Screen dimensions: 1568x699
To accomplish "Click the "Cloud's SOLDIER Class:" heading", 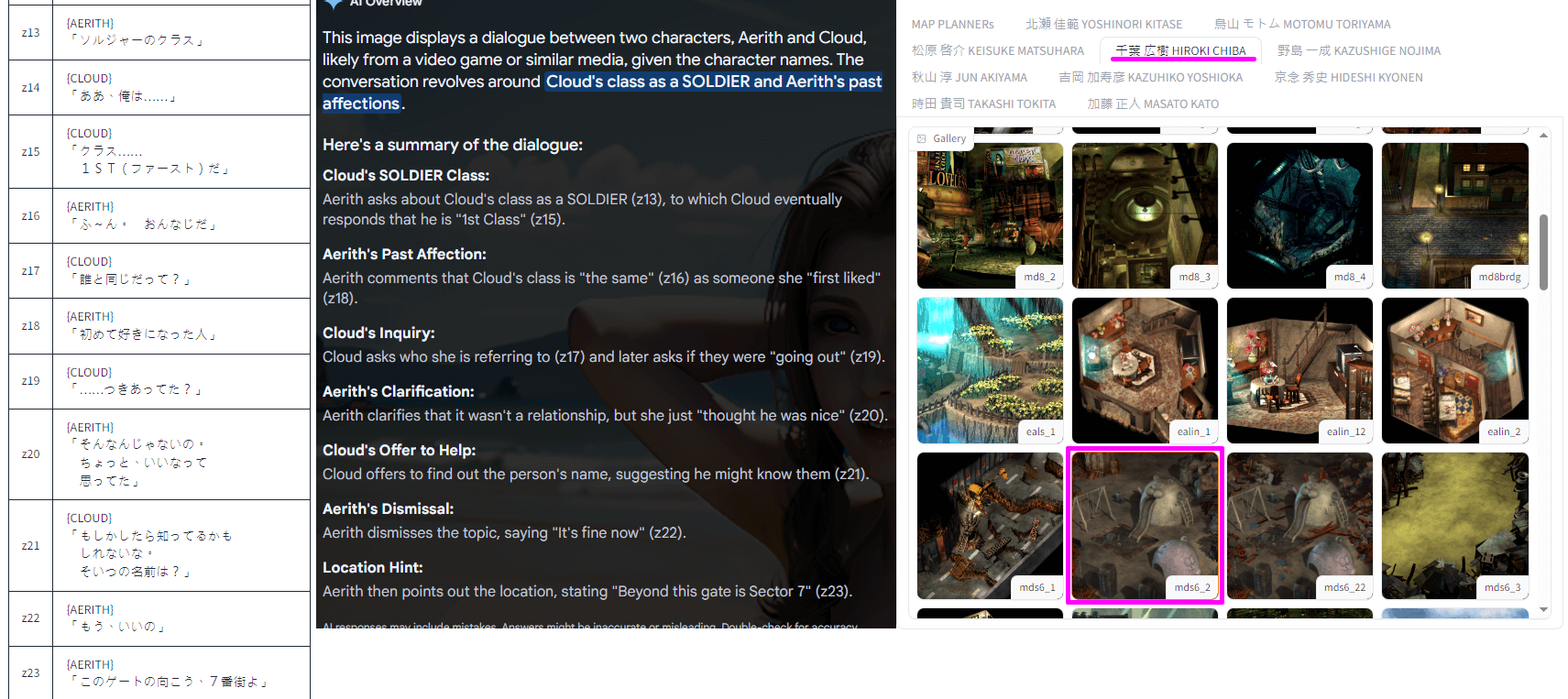I will [406, 175].
